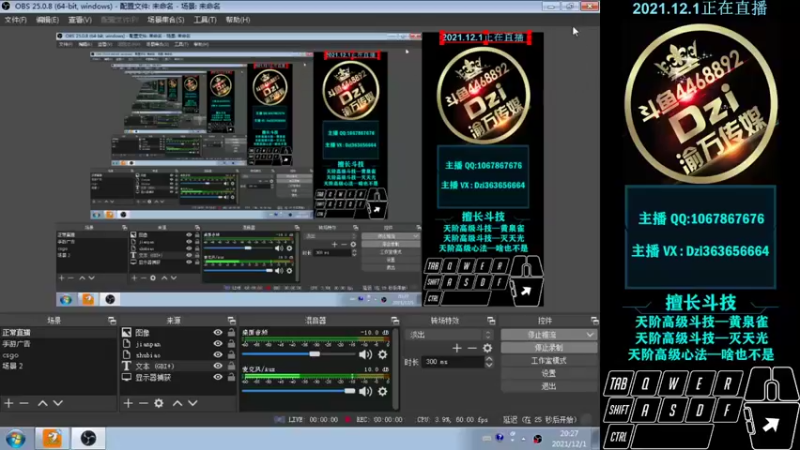This screenshot has width=800, height=450.
Task: Open the 帮助(H) menu
Action: 238,20
